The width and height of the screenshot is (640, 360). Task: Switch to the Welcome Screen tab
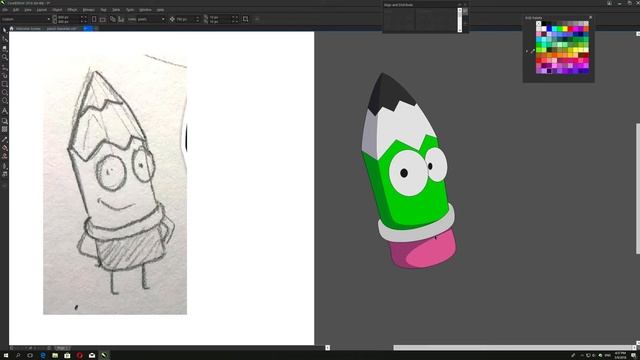coord(28,29)
